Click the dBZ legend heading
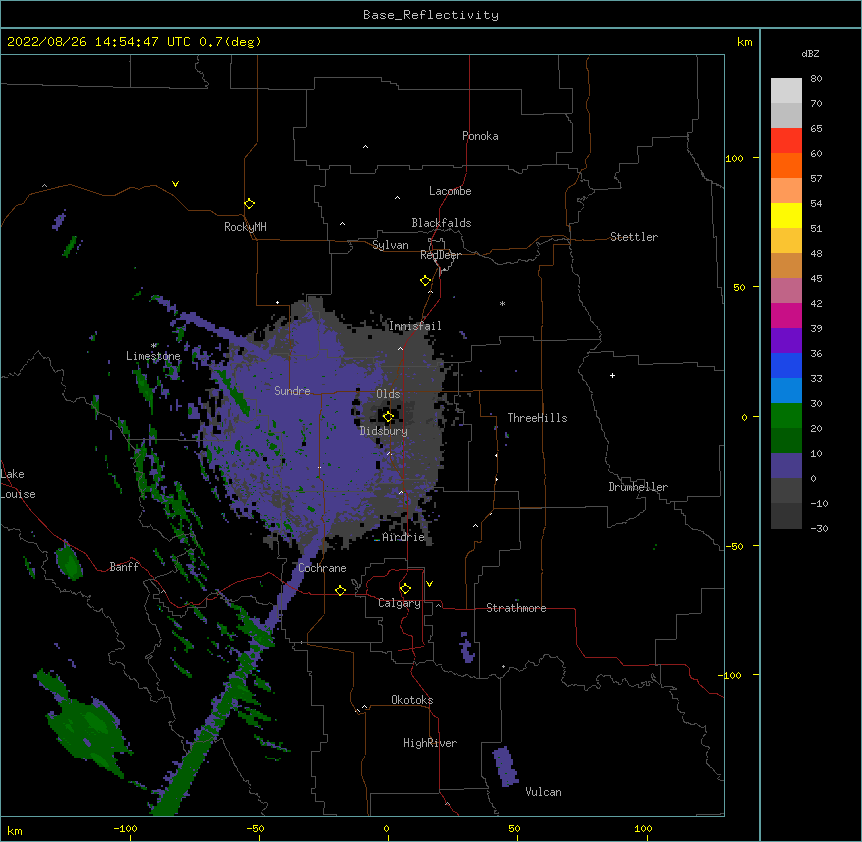Image resolution: width=862 pixels, height=842 pixels. [x=810, y=53]
